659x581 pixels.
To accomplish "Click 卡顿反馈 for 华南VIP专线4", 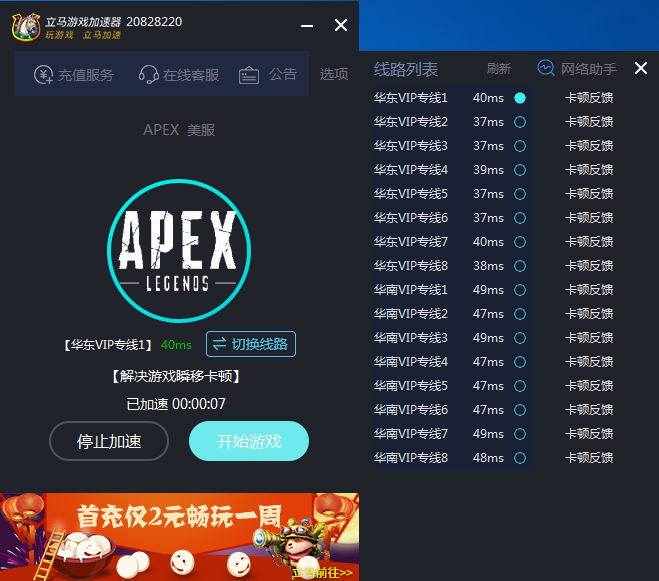I will (x=589, y=362).
